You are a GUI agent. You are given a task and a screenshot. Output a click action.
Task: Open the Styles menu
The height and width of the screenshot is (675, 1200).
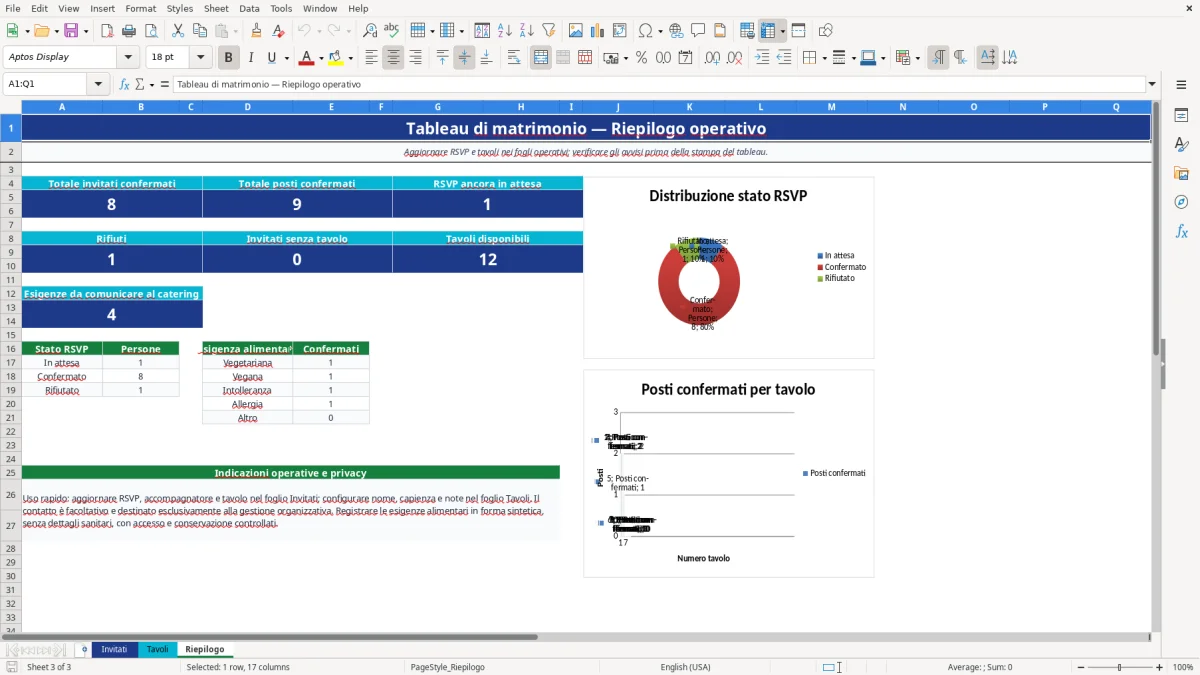pyautogui.click(x=180, y=8)
